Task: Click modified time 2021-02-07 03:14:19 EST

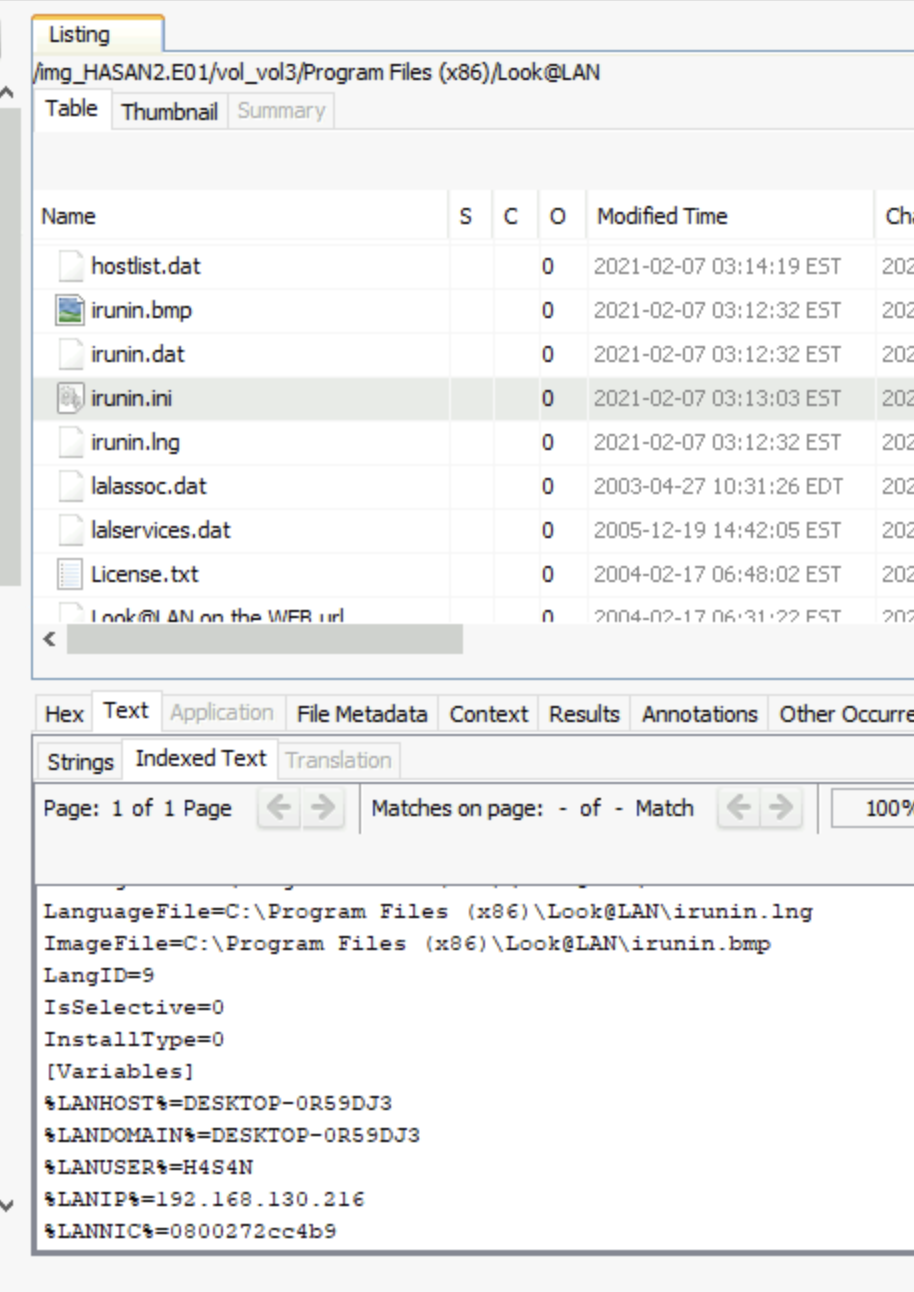Action: 717,266
